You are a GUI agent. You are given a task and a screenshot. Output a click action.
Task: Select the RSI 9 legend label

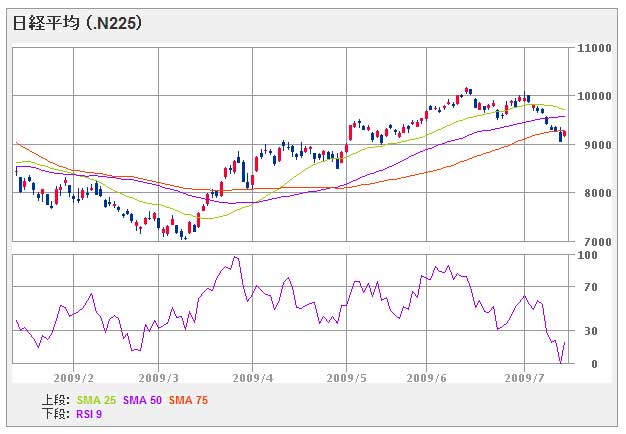coord(89,414)
